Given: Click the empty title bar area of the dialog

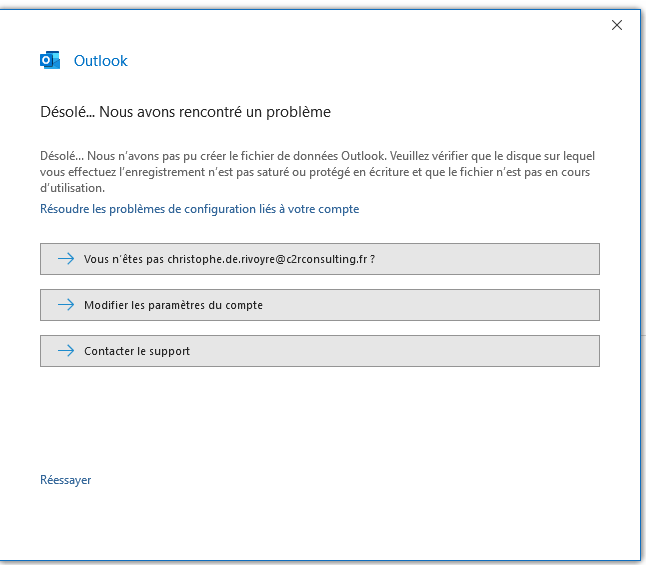Looking at the screenshot, I should tap(300, 25).
